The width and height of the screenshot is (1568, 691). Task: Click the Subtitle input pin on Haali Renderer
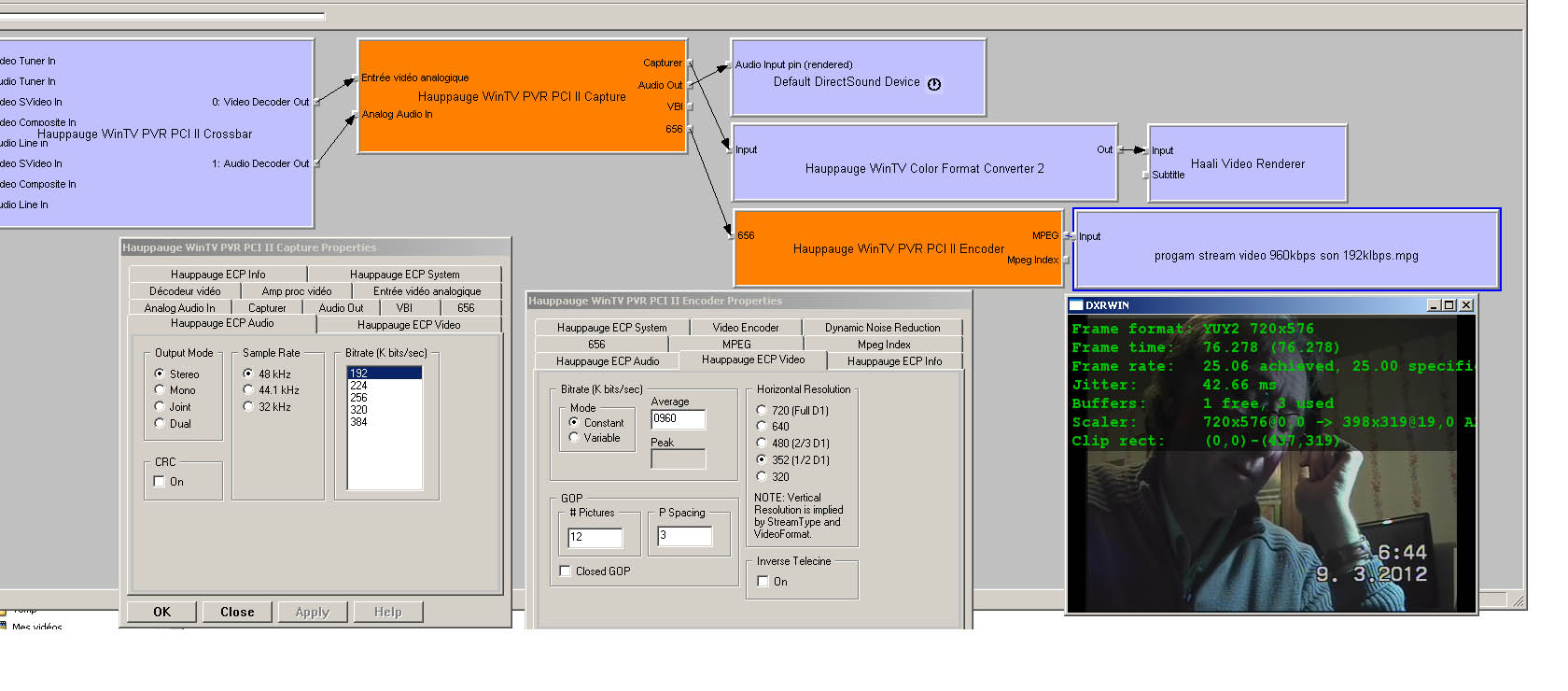pyautogui.click(x=1145, y=175)
